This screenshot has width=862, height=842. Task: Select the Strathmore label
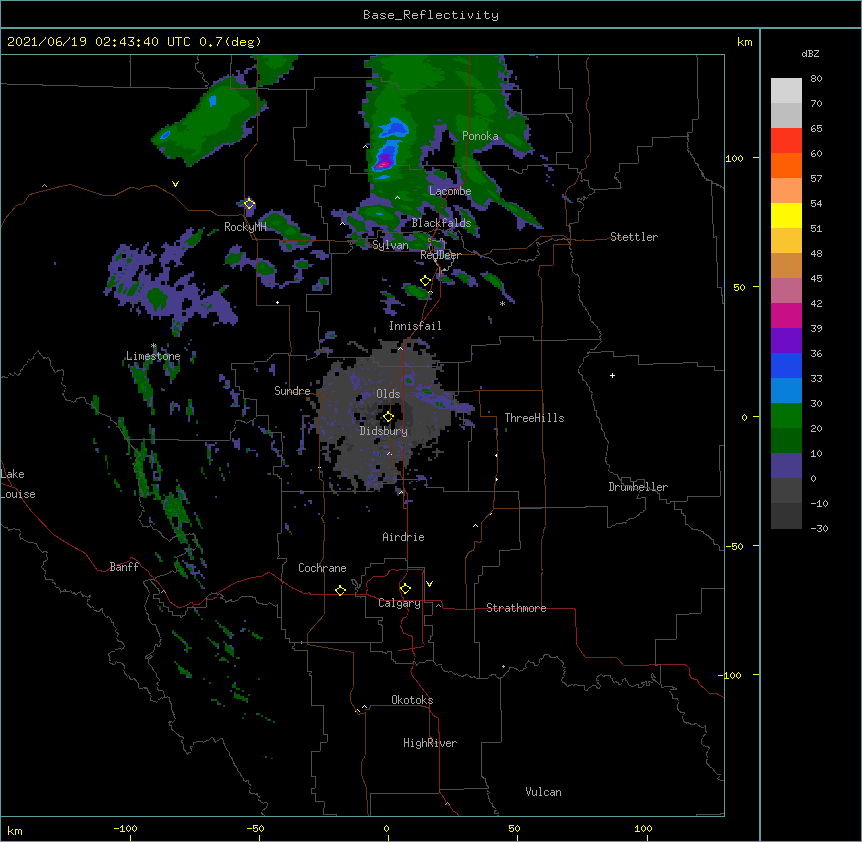516,608
